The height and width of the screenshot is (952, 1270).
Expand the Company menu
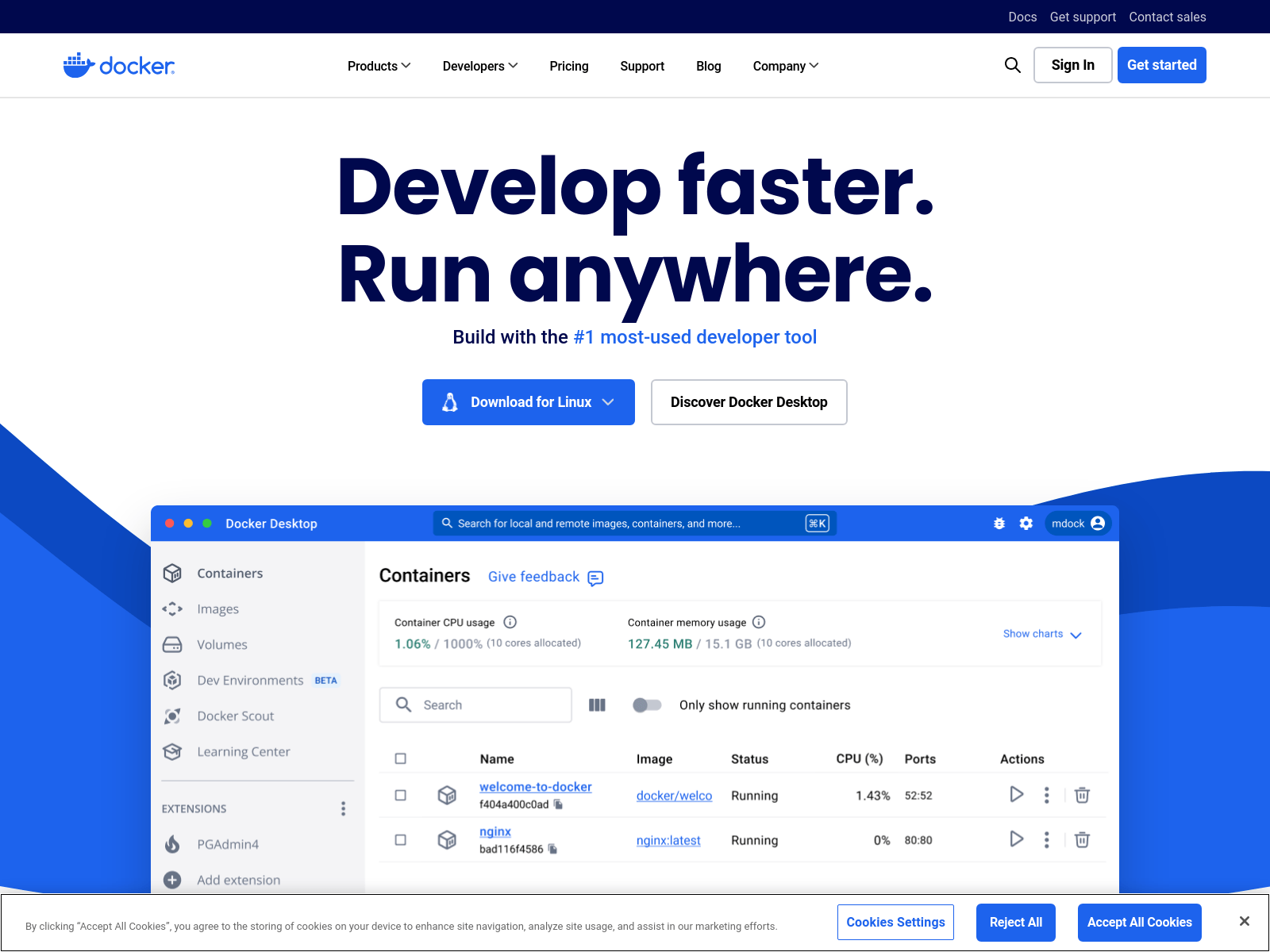(x=786, y=66)
